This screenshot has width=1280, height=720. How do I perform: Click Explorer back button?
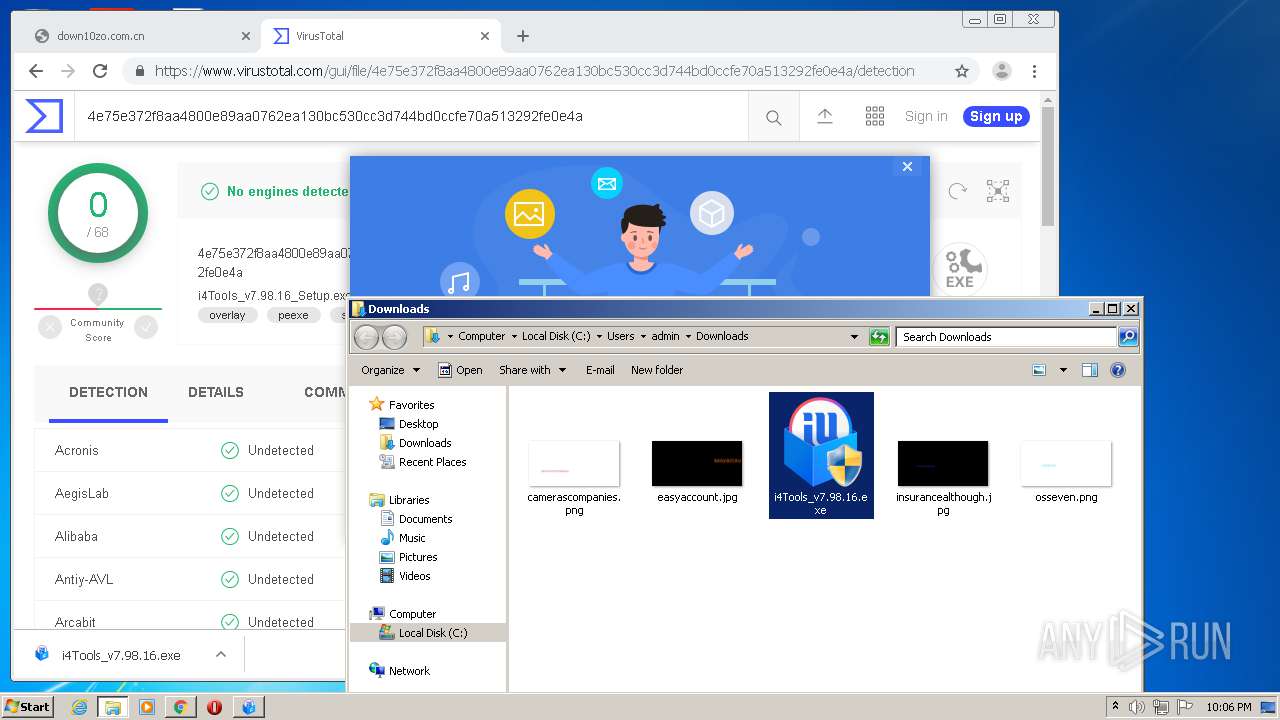[x=367, y=337]
